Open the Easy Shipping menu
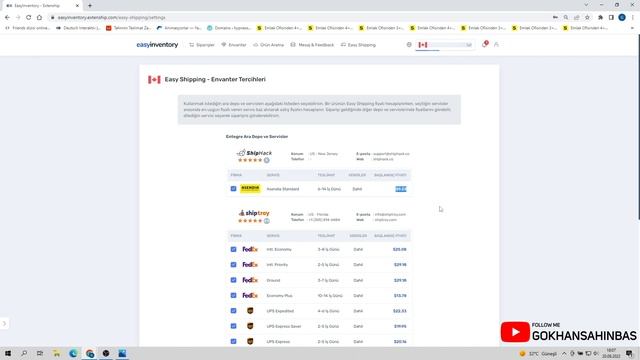The image size is (640, 360). pyautogui.click(x=358, y=45)
